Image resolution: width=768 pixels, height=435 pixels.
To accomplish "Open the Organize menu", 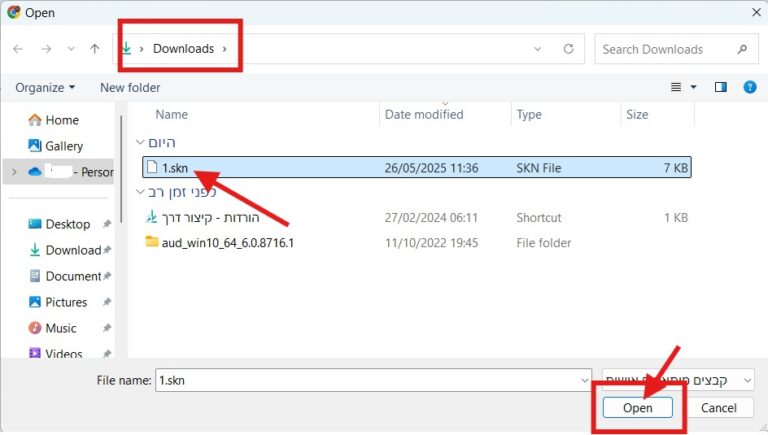I will point(45,88).
